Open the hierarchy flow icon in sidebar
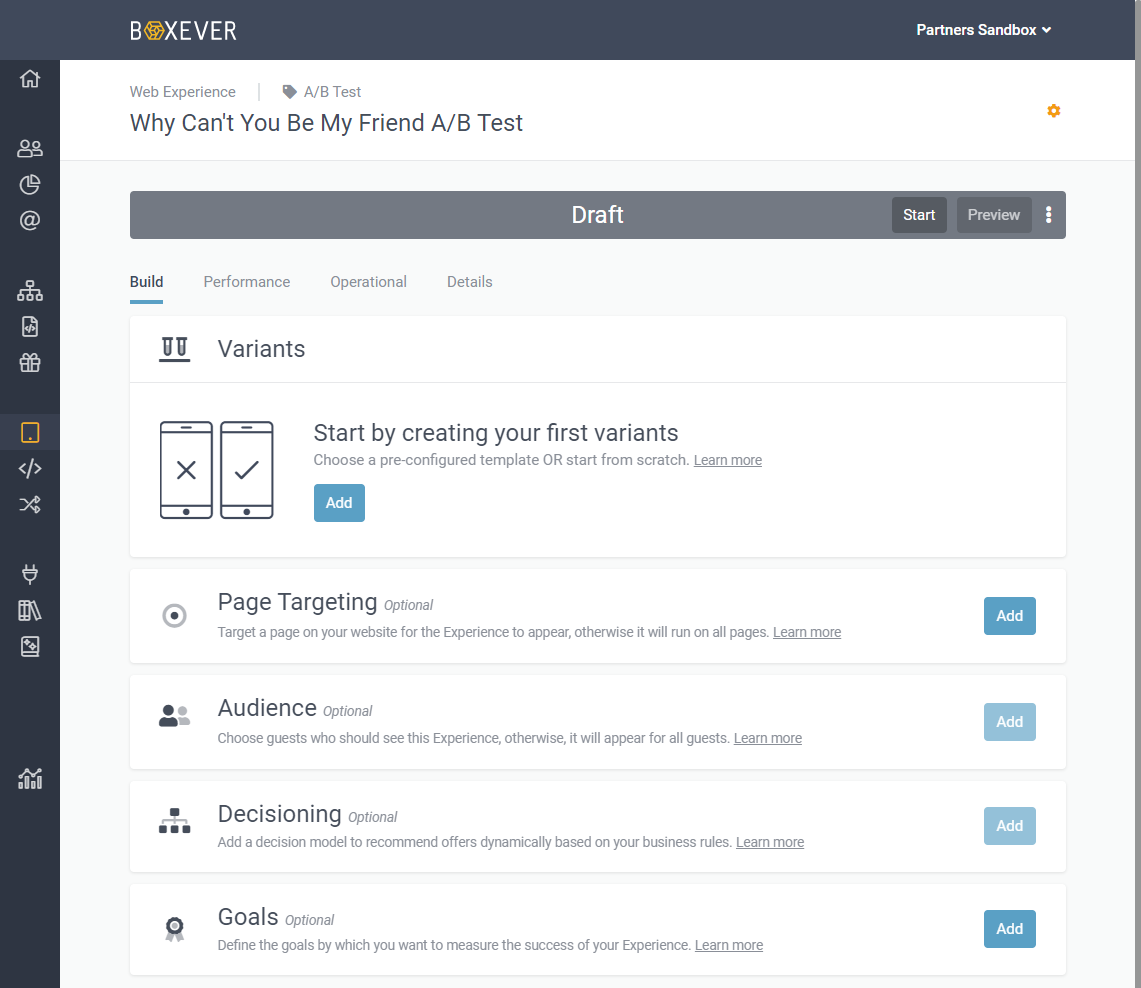Image resolution: width=1141 pixels, height=988 pixels. coord(30,291)
